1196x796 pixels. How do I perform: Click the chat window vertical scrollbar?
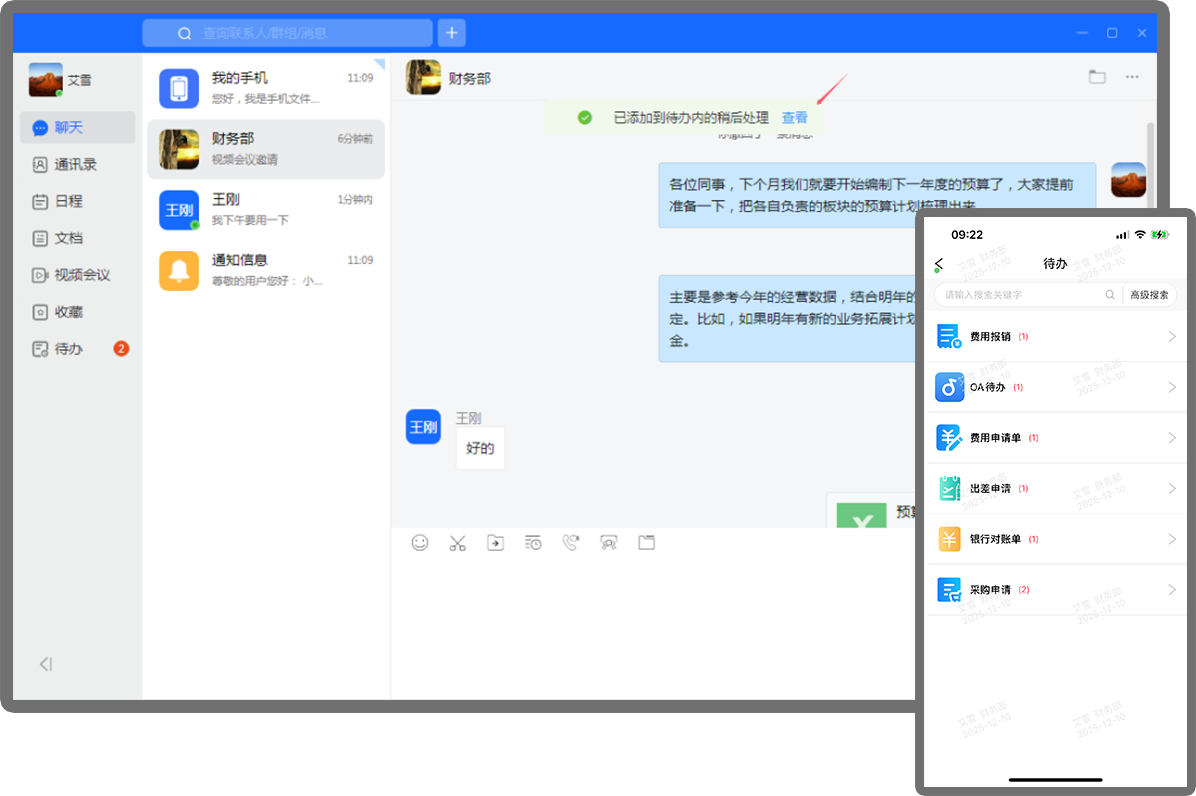click(x=1150, y=164)
